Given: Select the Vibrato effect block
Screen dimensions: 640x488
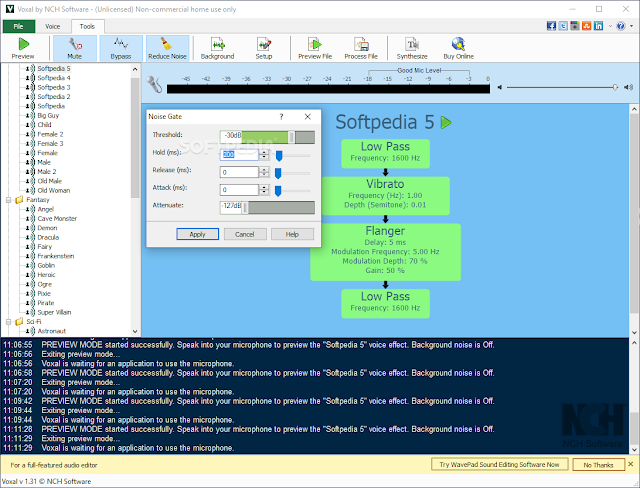Looking at the screenshot, I should [386, 196].
